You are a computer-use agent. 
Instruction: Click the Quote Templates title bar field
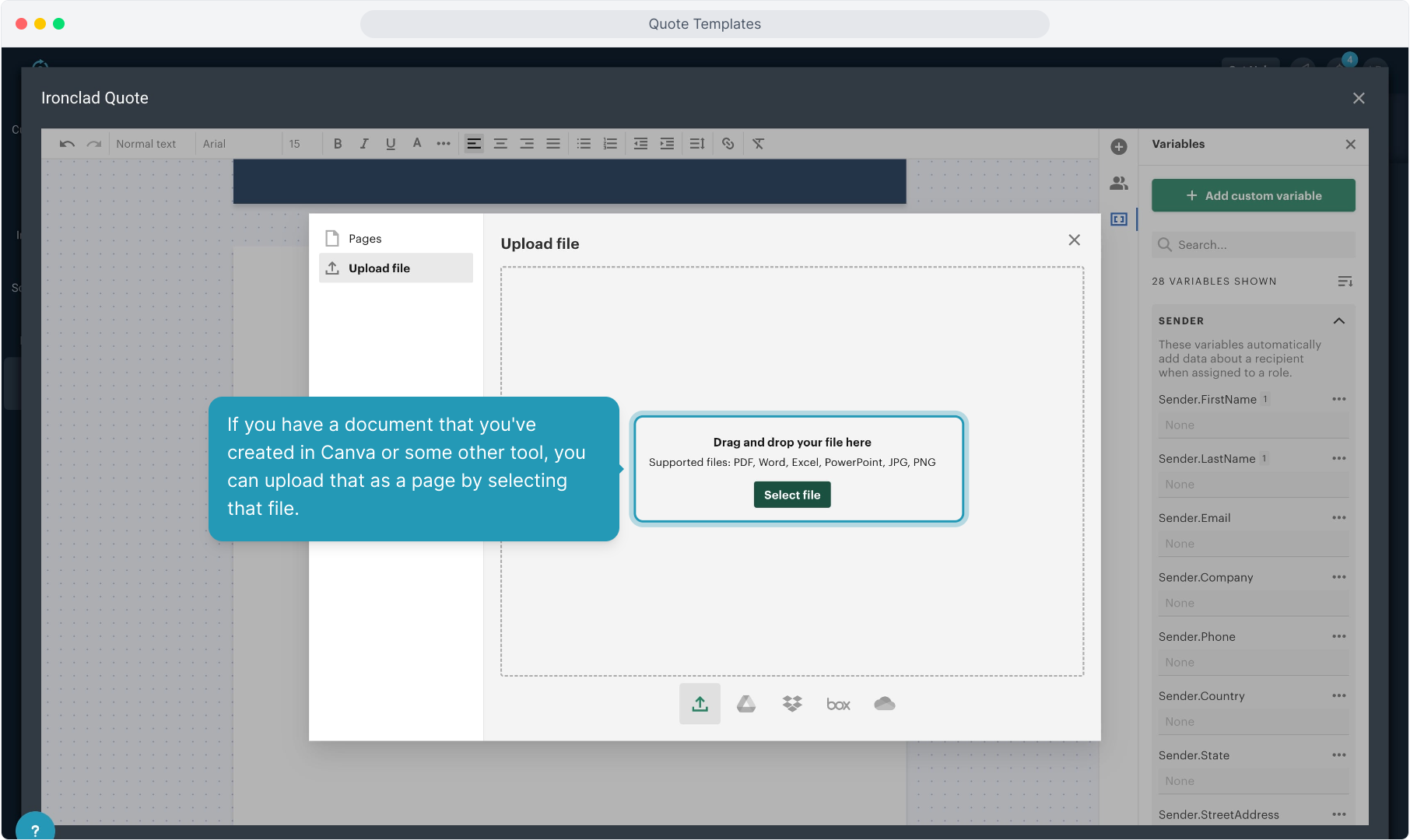(x=705, y=24)
